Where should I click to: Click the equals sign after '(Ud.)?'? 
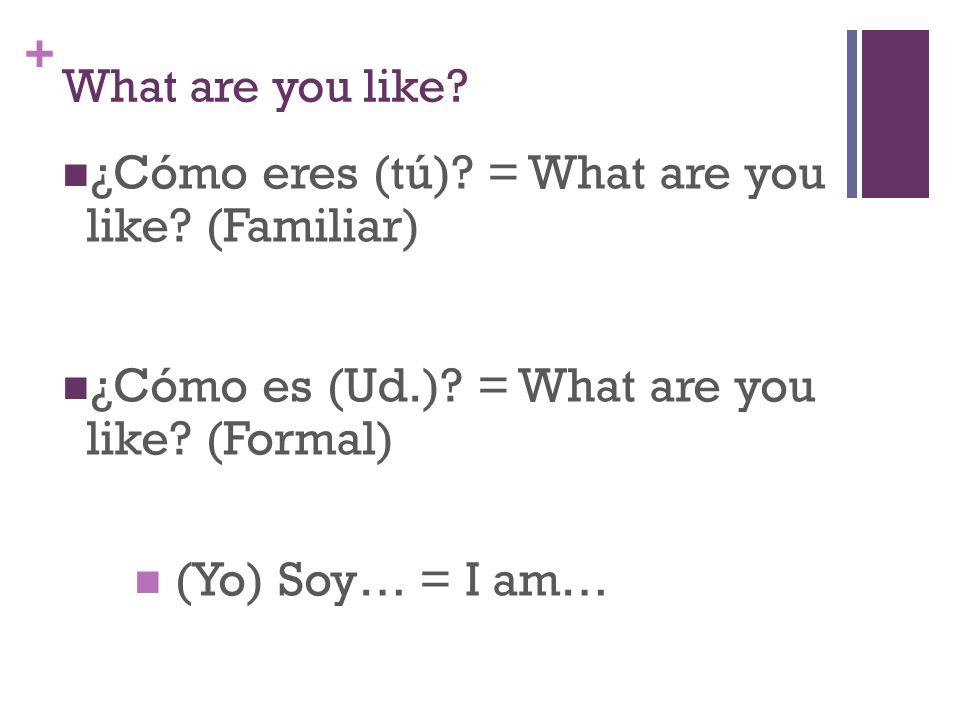pos(493,384)
